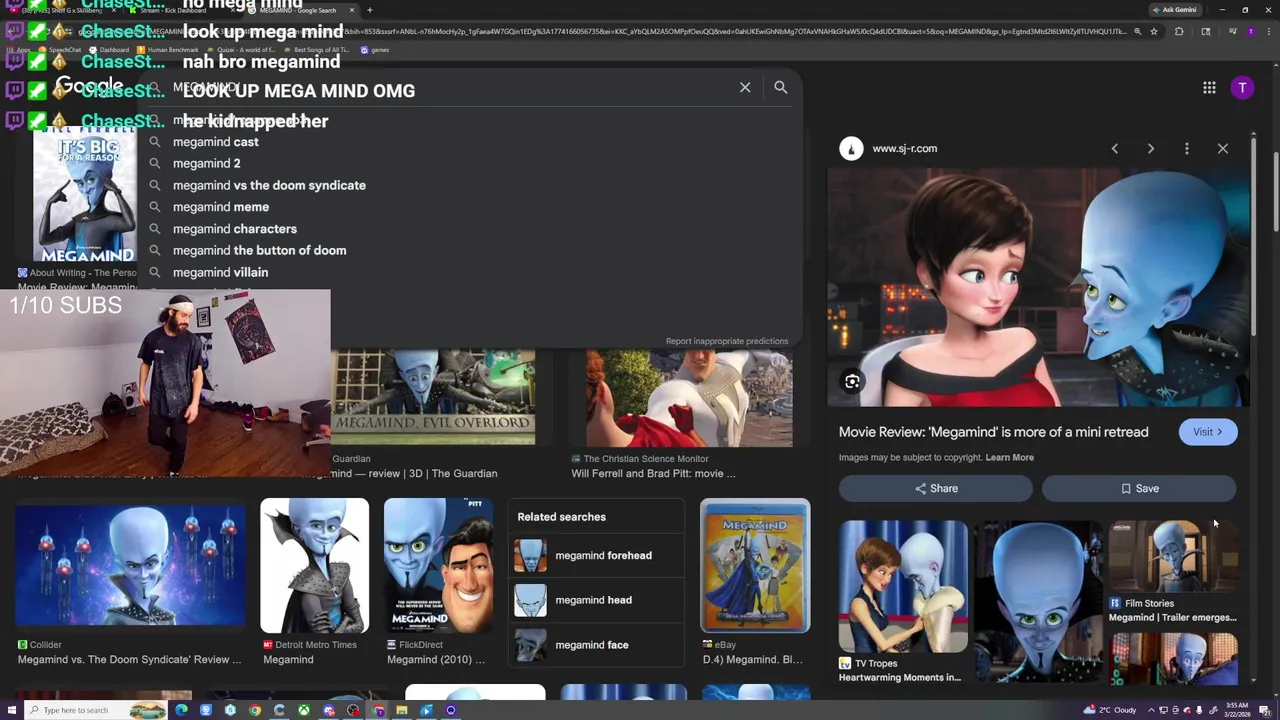Open the Windows Start menu
Viewport: 1280px width, 720px height.
pos(13,710)
